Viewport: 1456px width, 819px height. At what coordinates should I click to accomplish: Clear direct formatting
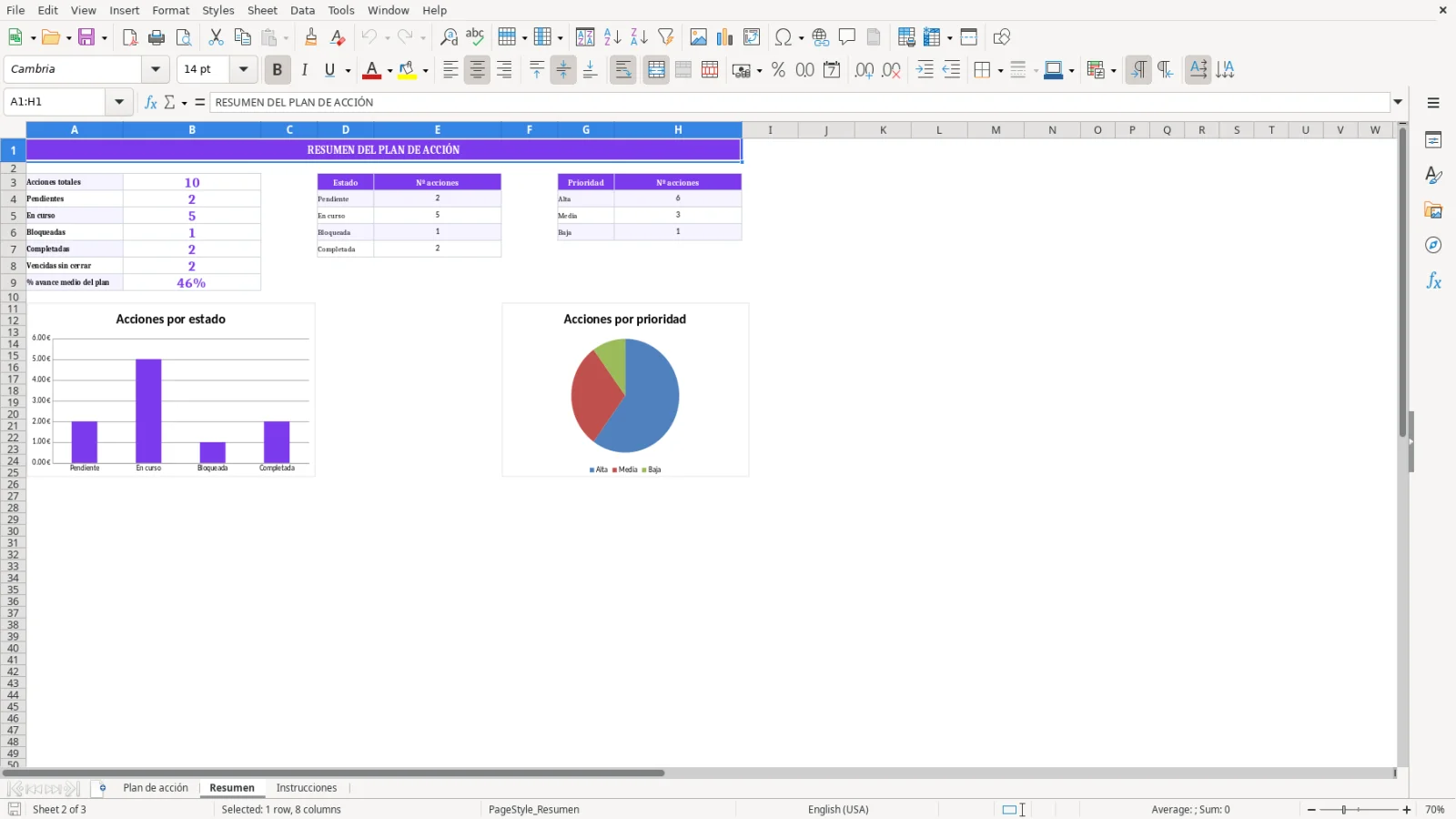point(338,37)
